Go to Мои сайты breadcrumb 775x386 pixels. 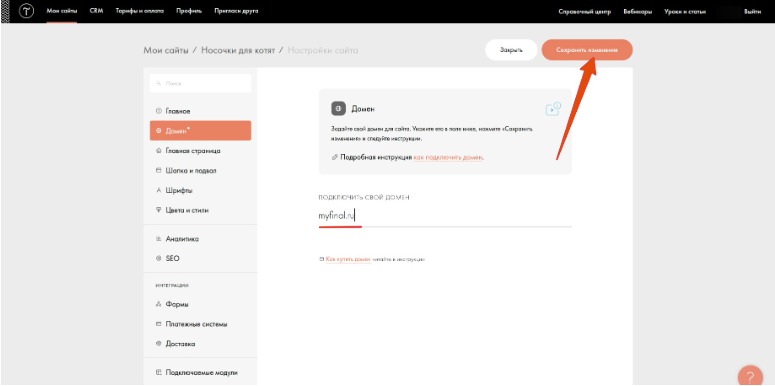click(166, 50)
